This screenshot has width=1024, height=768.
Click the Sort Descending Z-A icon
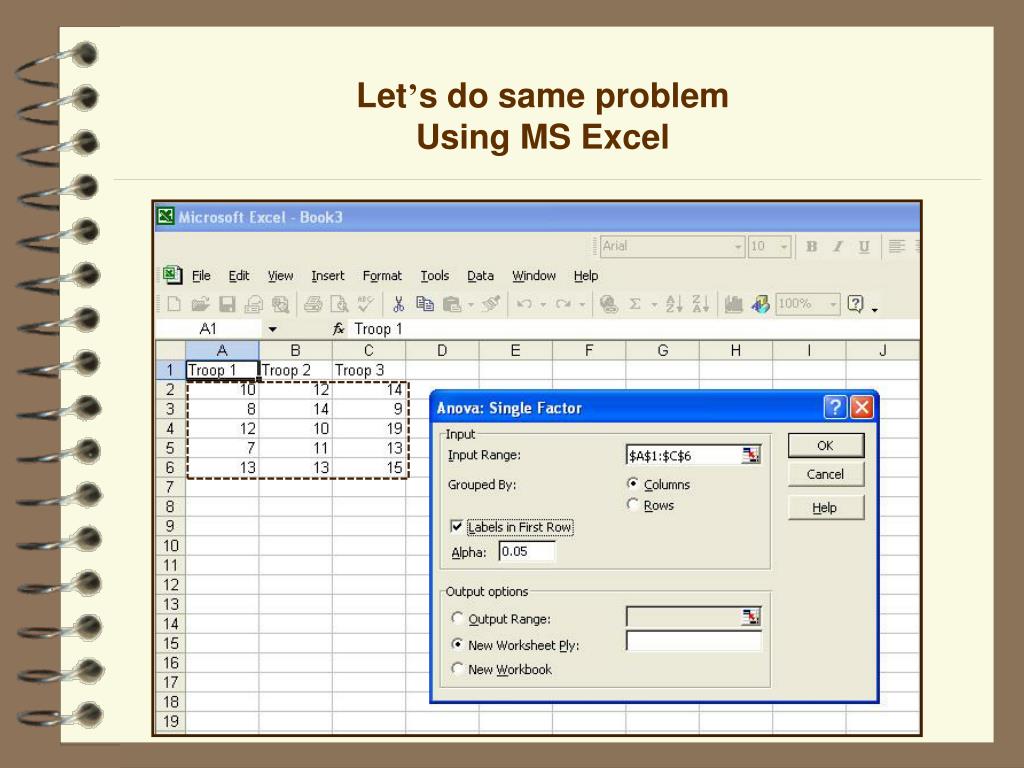pyautogui.click(x=701, y=304)
